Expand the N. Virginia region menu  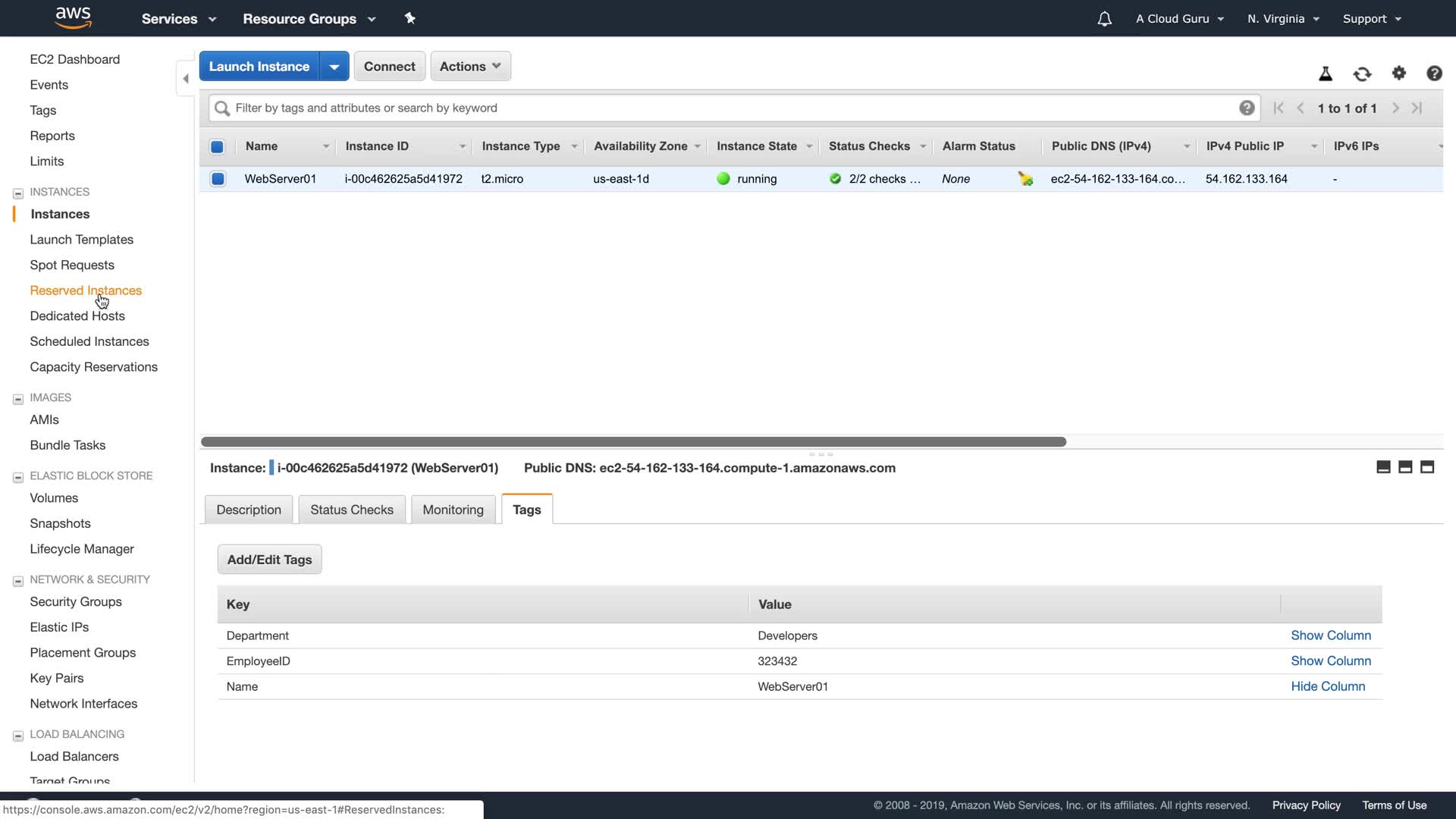click(x=1283, y=19)
